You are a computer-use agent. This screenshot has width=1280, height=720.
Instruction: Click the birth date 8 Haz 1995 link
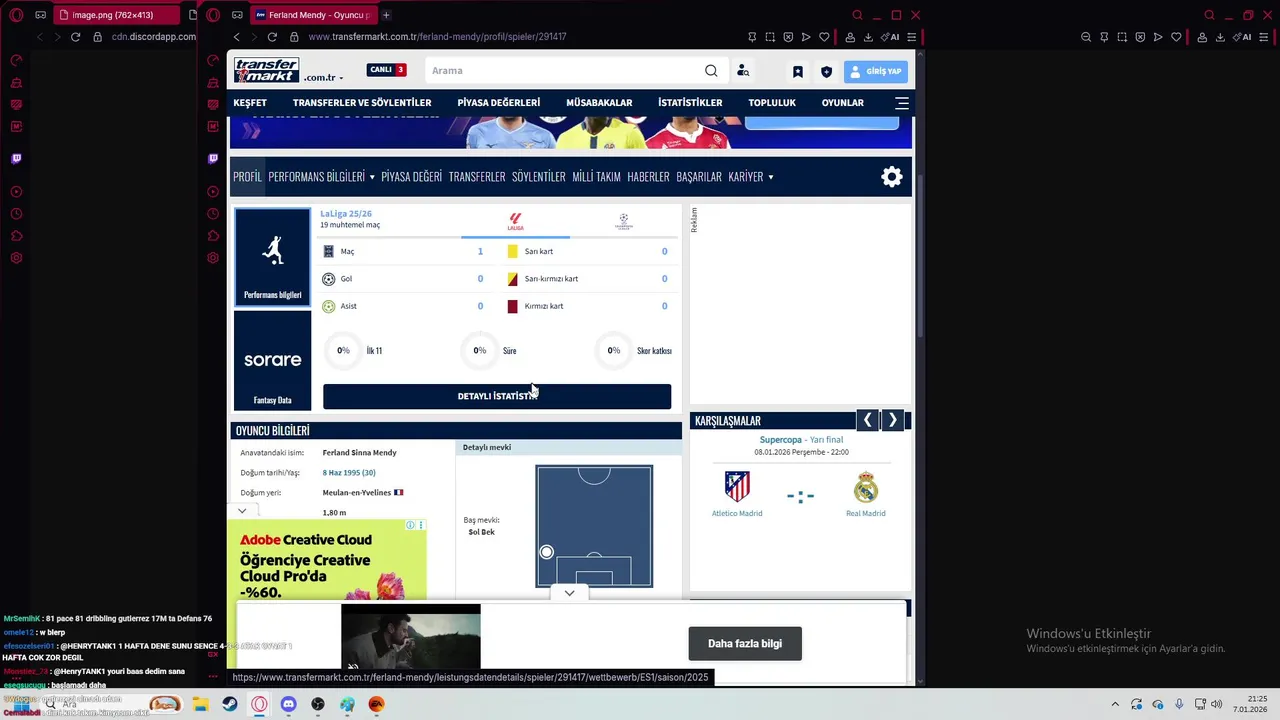[349, 472]
